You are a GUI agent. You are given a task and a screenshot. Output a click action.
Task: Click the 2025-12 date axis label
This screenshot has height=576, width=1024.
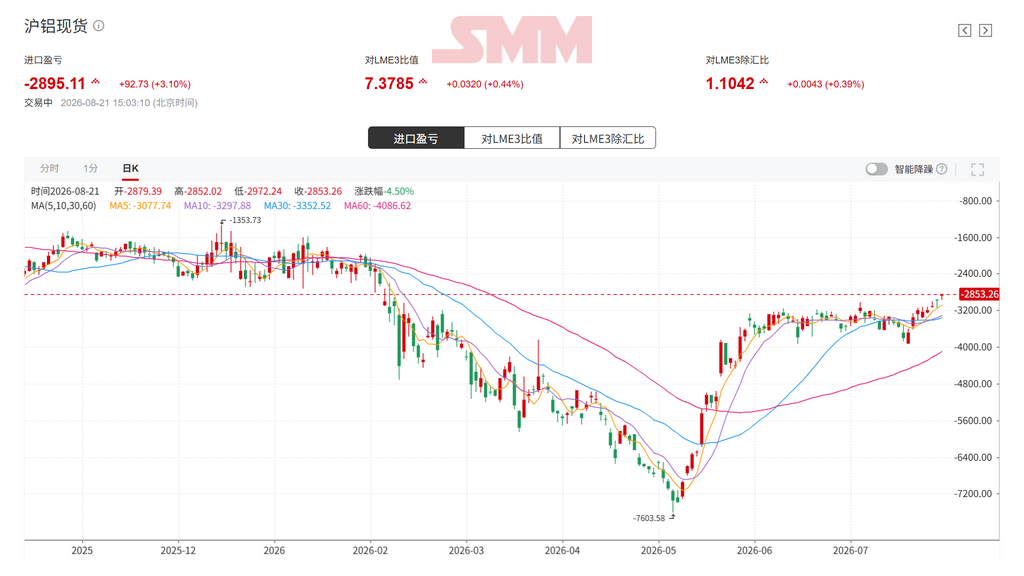pos(178,551)
